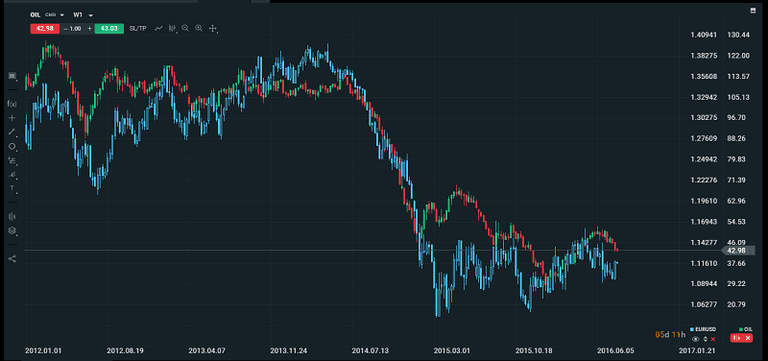Click the 2017.01.21 date label

[x=697, y=351]
